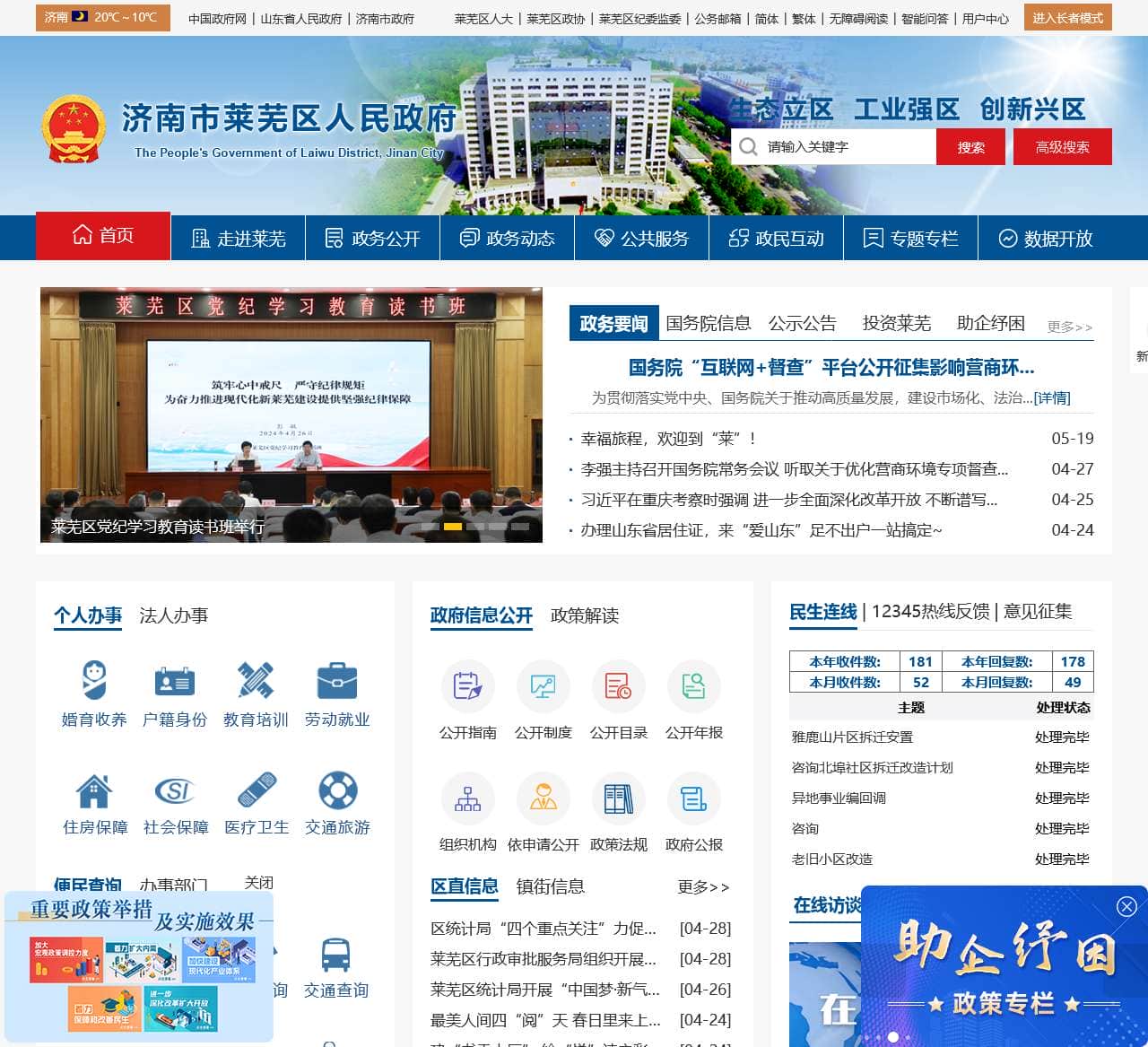Switch to the 公示公告 news tab
This screenshot has height=1047, width=1148.
803,323
